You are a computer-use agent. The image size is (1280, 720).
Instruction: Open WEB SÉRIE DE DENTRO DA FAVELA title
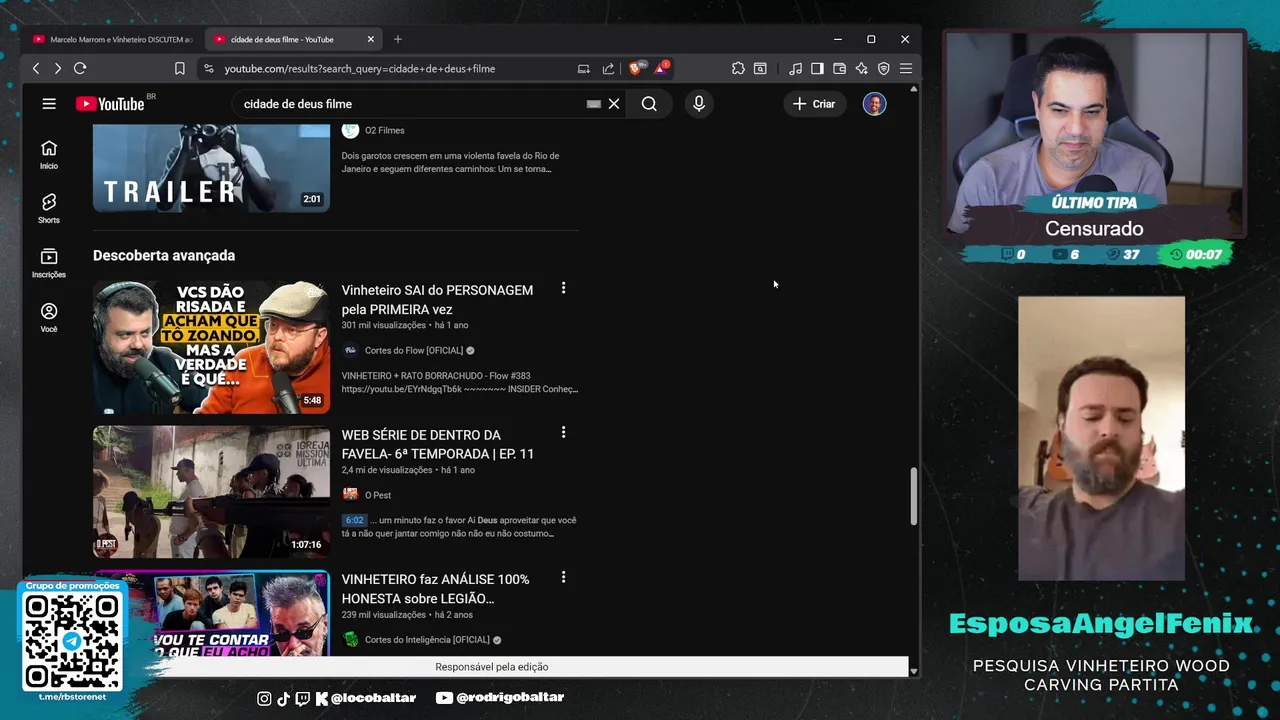point(438,444)
